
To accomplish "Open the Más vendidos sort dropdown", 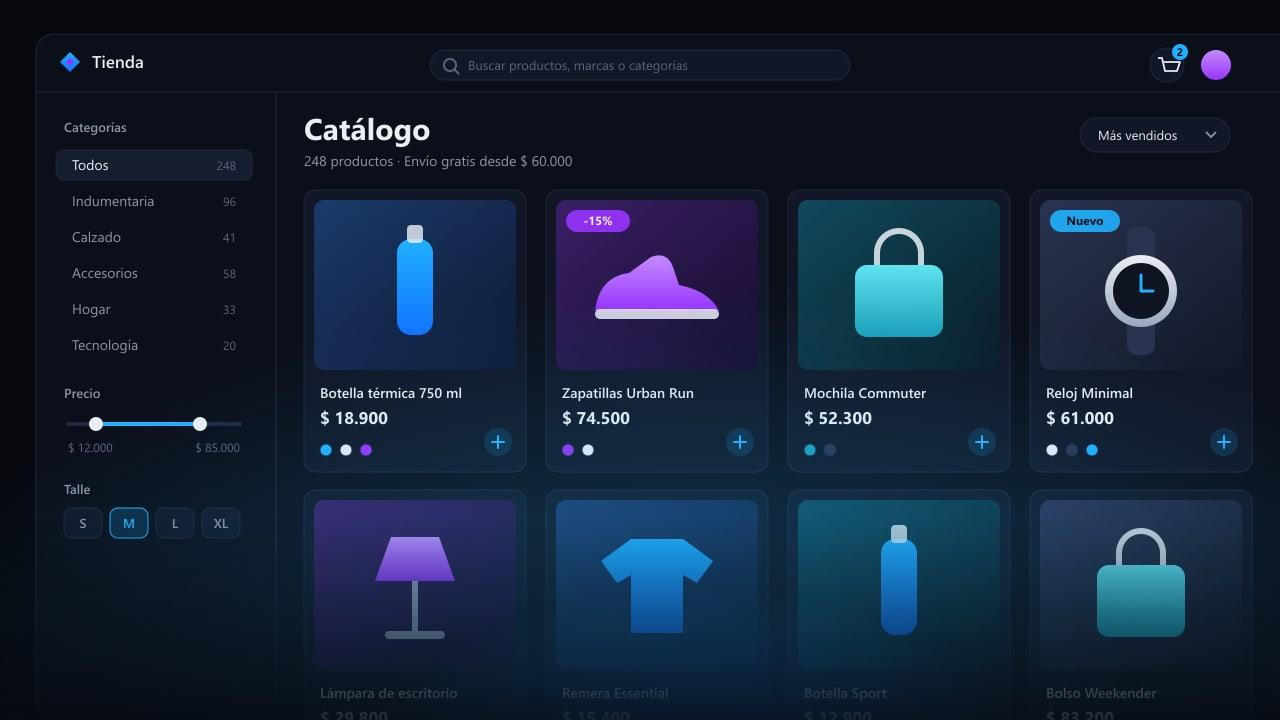I will click(1155, 135).
